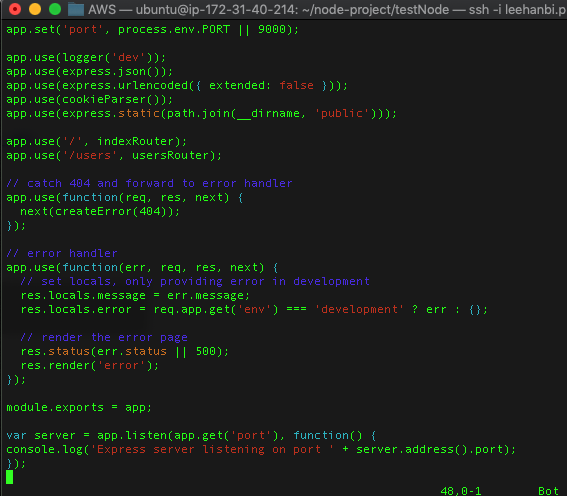Viewport: 567px width, 496px height.
Task: Click the app.use(express.json()) line
Action: tap(90, 72)
